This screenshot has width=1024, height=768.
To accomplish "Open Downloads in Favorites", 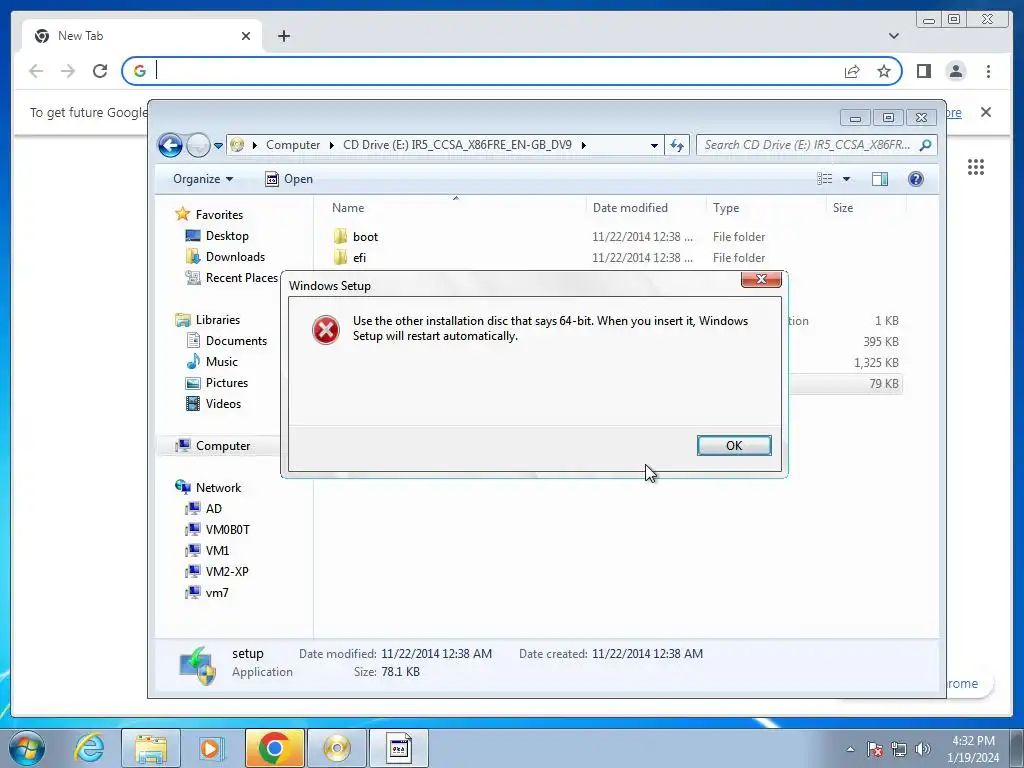I will coord(235,257).
